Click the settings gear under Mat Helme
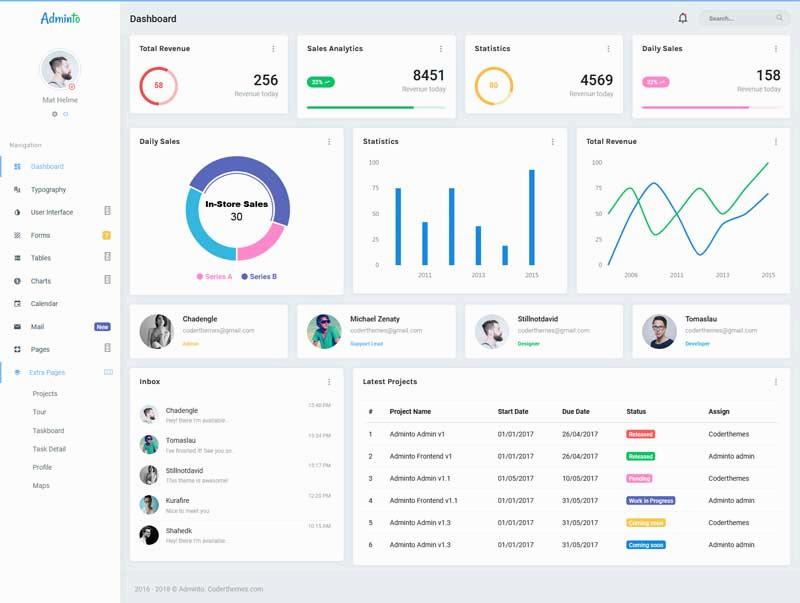This screenshot has height=603, width=800. tap(55, 114)
